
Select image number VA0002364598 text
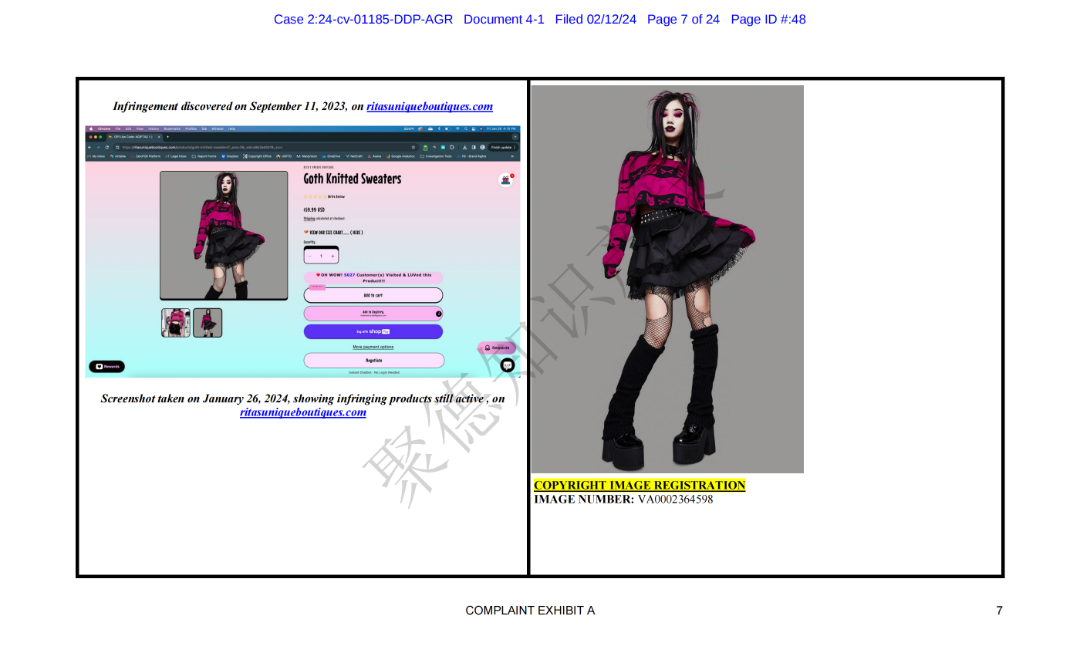click(675, 499)
